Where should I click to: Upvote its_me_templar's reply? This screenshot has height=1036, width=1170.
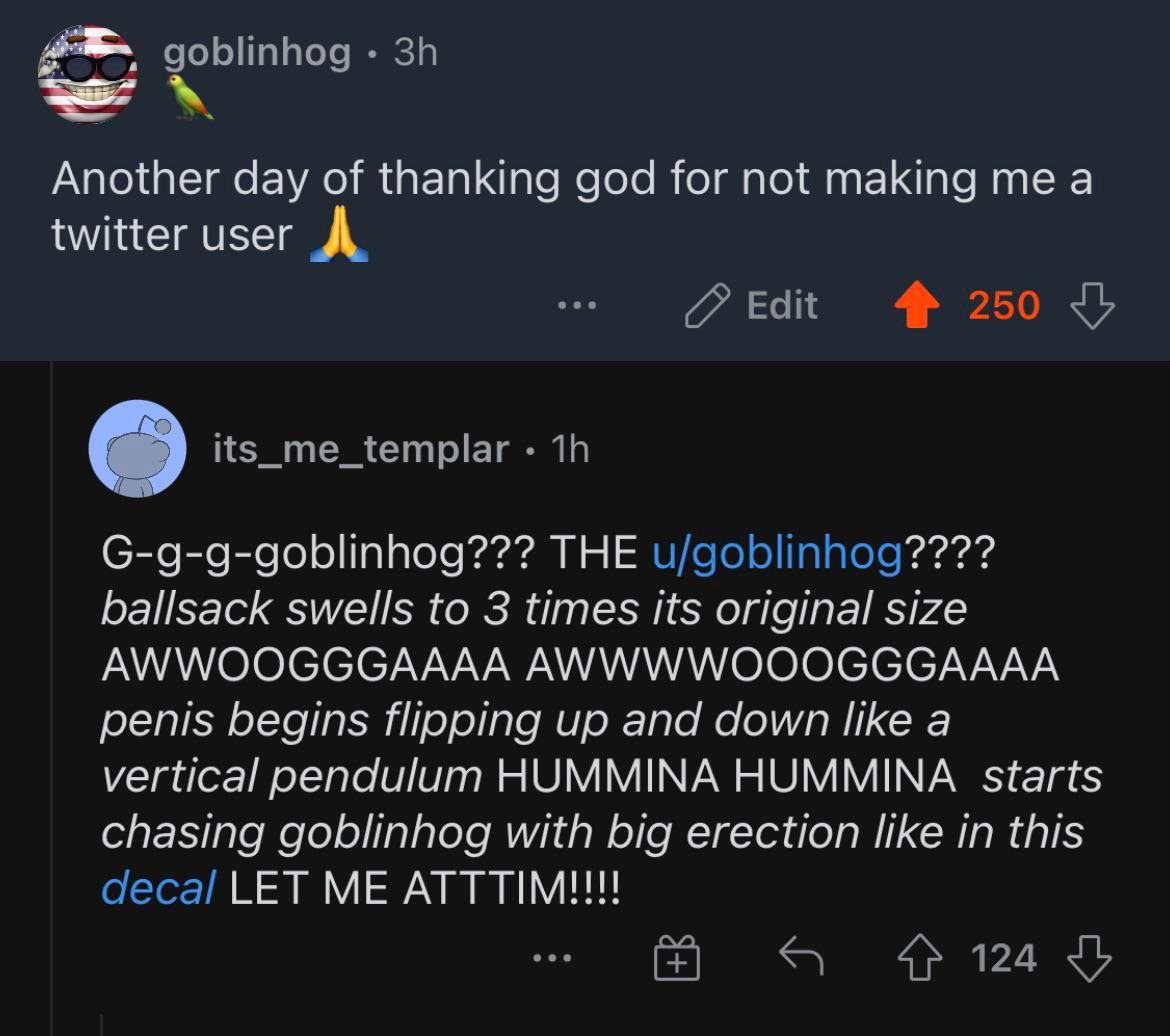pos(920,958)
